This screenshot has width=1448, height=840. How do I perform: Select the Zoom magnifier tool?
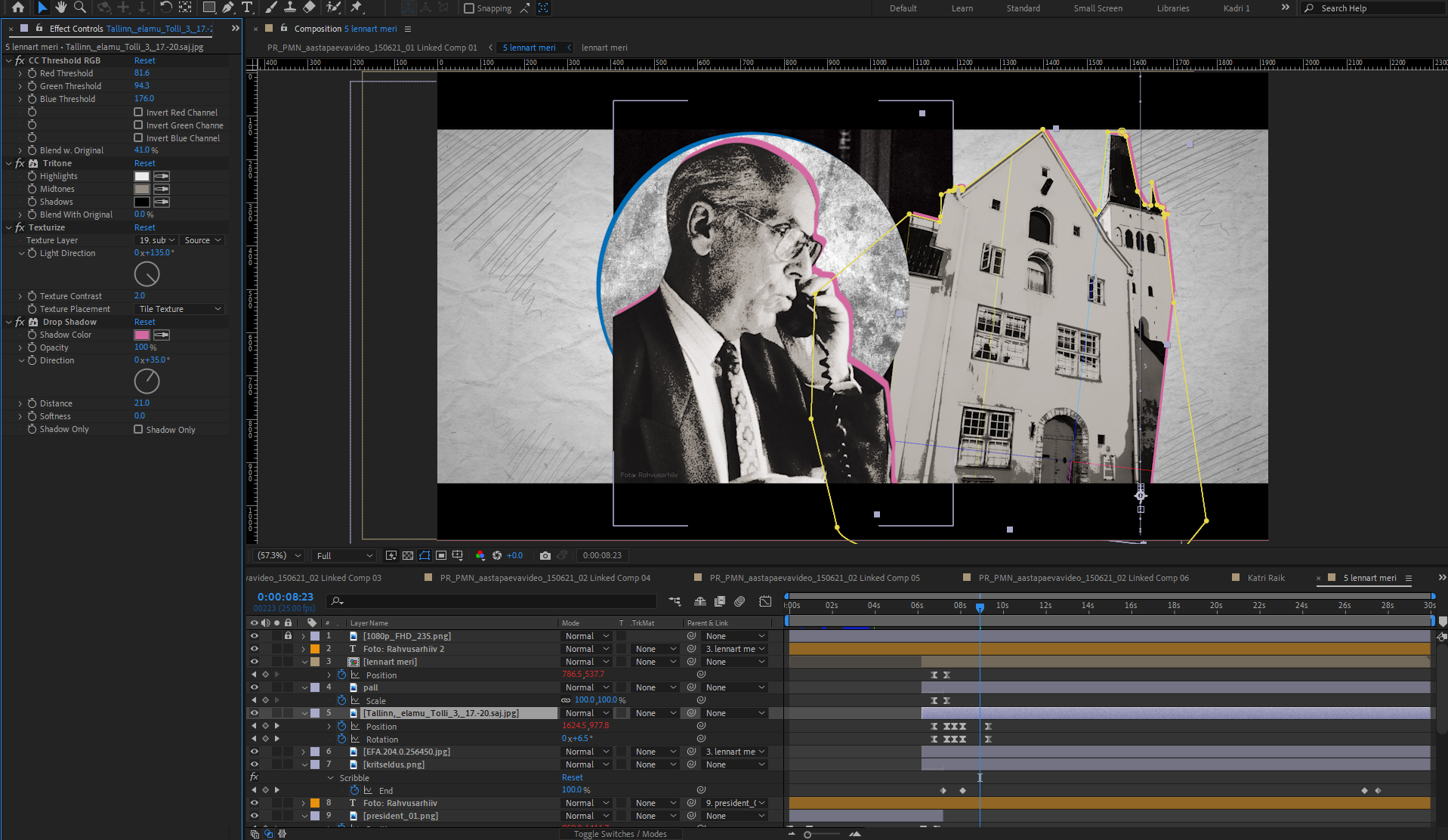[x=79, y=8]
